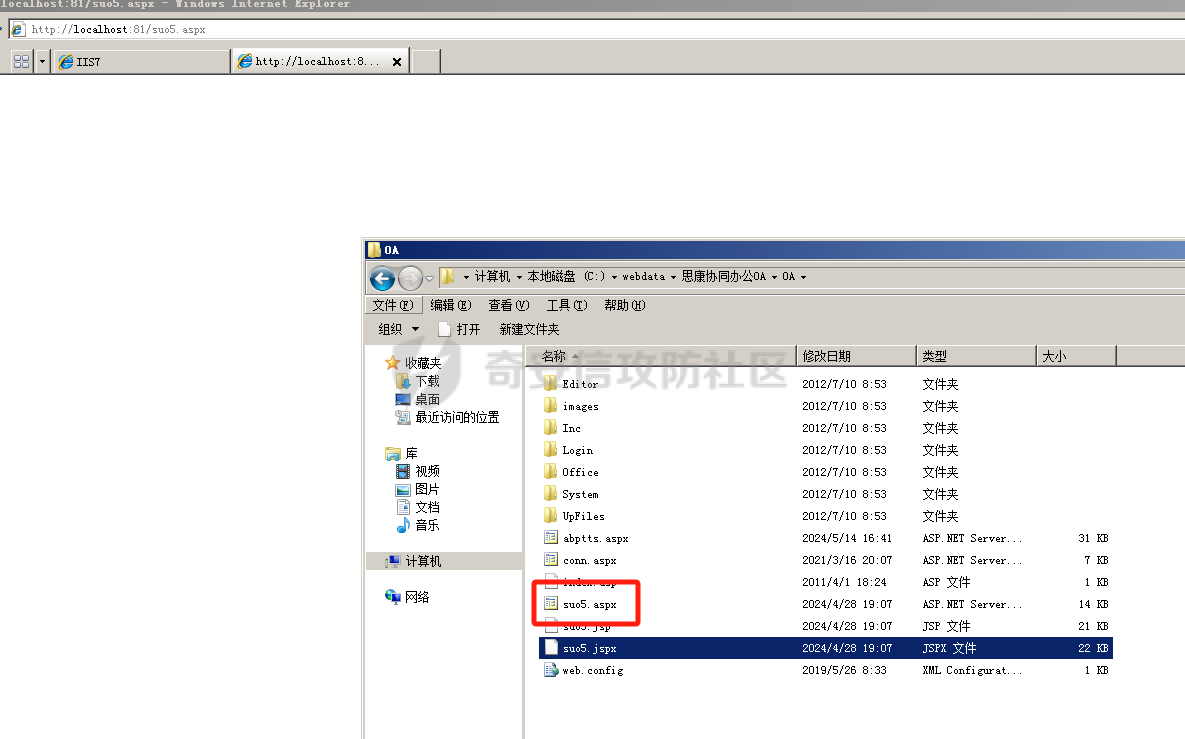Open a new blank browser tab
The width and height of the screenshot is (1185, 739).
coord(425,61)
